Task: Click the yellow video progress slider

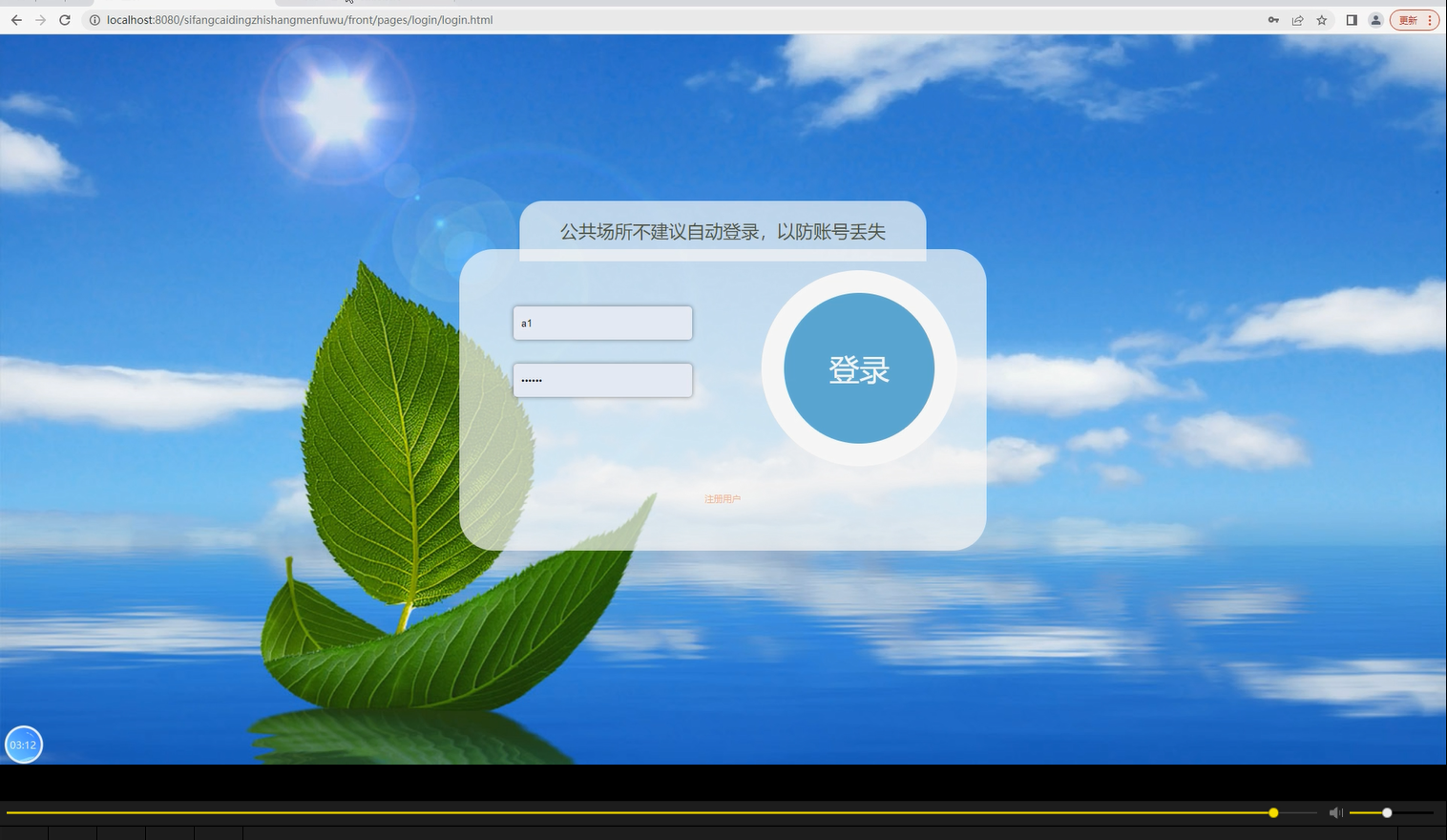Action: 1272,812
